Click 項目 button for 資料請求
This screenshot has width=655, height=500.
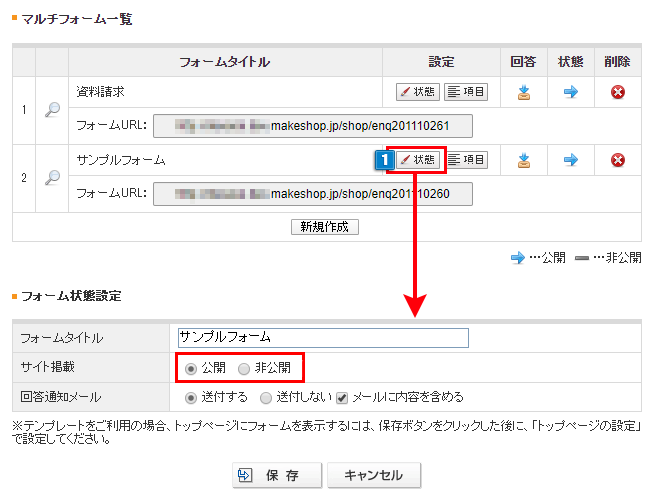tap(466, 91)
